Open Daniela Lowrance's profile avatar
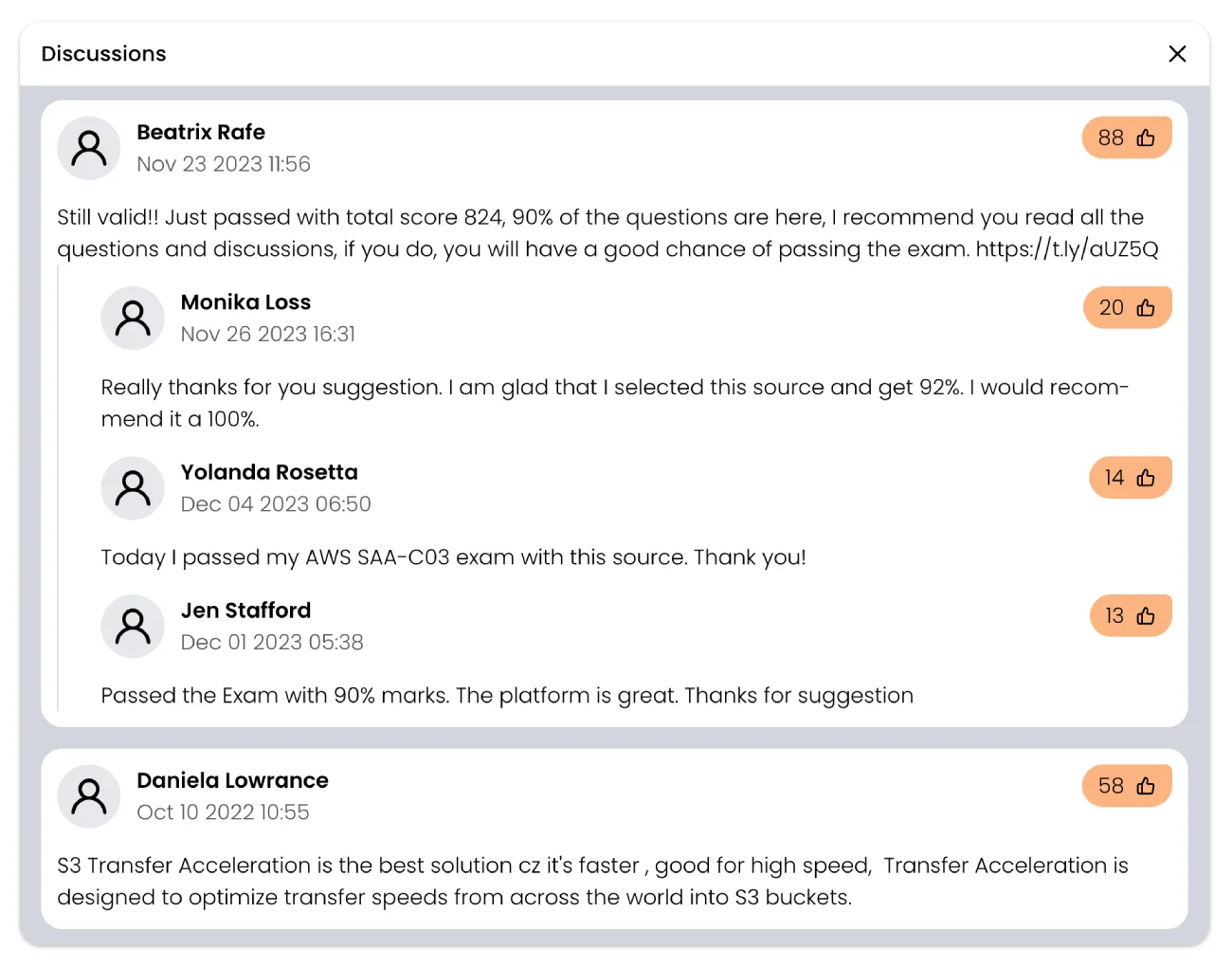This screenshot has width=1232, height=967. [89, 796]
